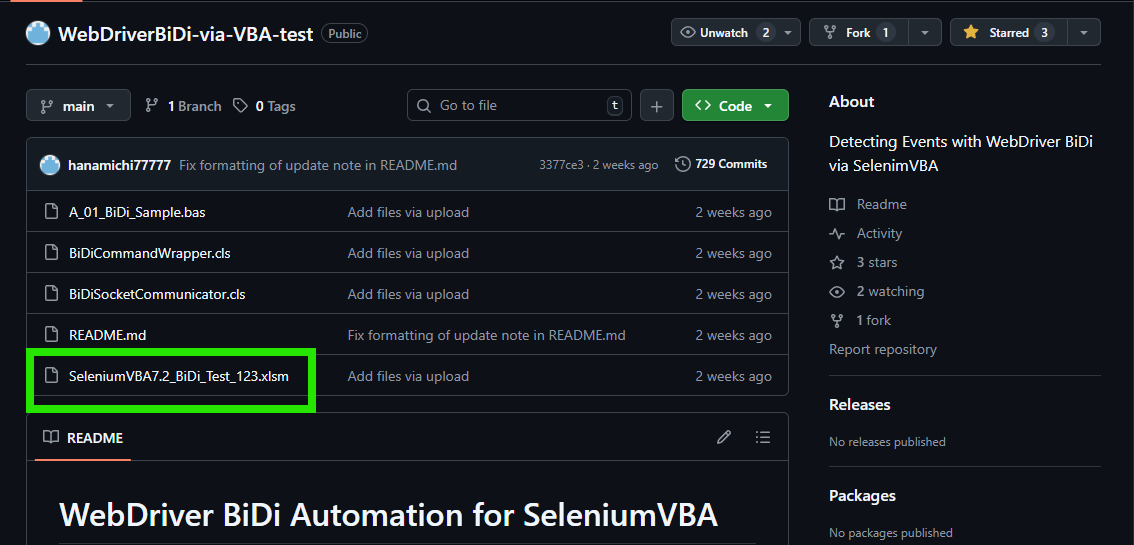Open commit hash 3377ce3
The width and height of the screenshot is (1134, 545).
[x=560, y=165]
